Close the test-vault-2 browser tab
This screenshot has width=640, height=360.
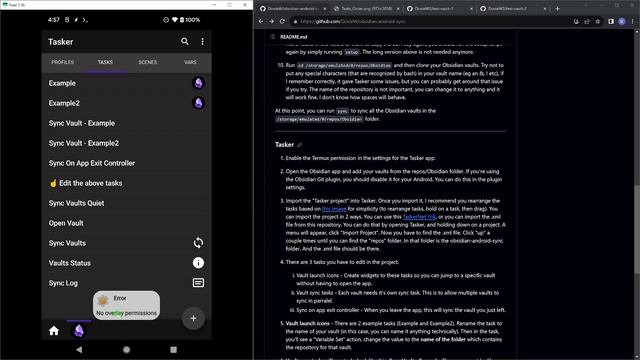coord(544,9)
